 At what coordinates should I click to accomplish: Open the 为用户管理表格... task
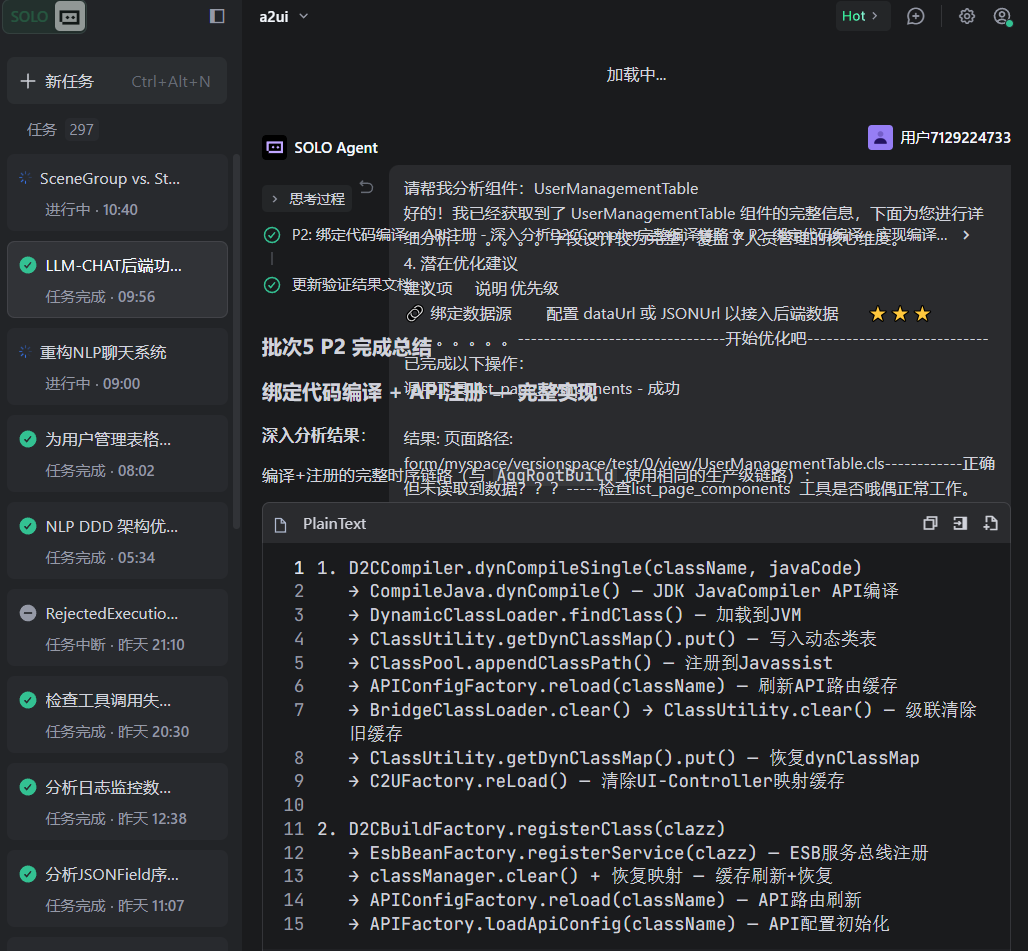[117, 454]
